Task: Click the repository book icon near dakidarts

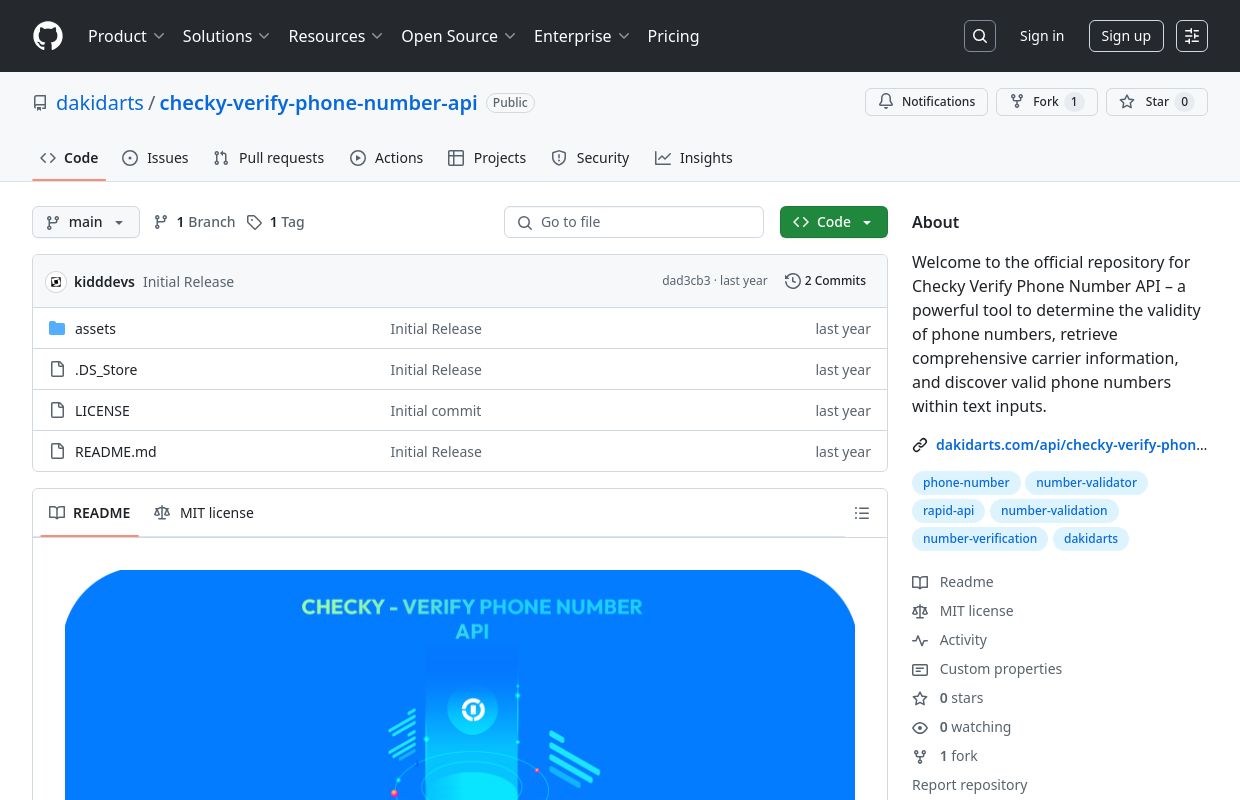Action: (40, 103)
